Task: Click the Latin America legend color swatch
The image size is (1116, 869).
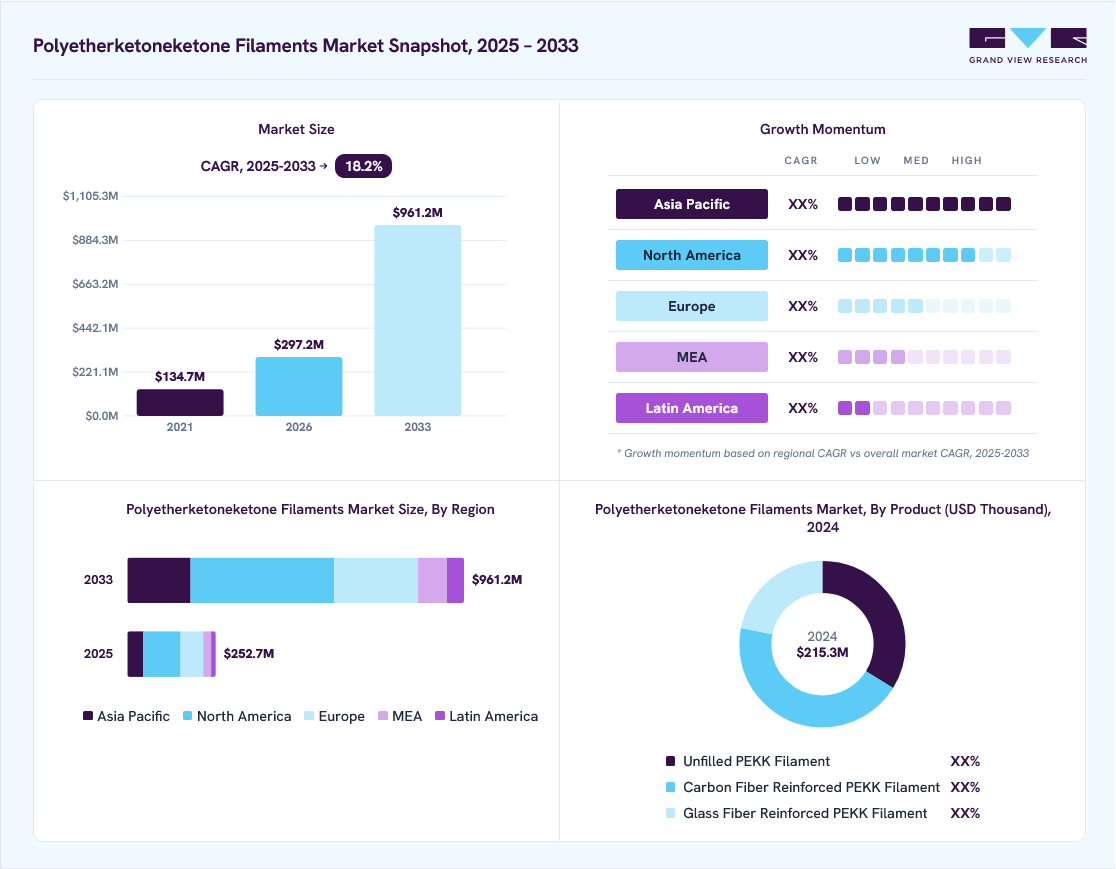Action: [x=440, y=716]
